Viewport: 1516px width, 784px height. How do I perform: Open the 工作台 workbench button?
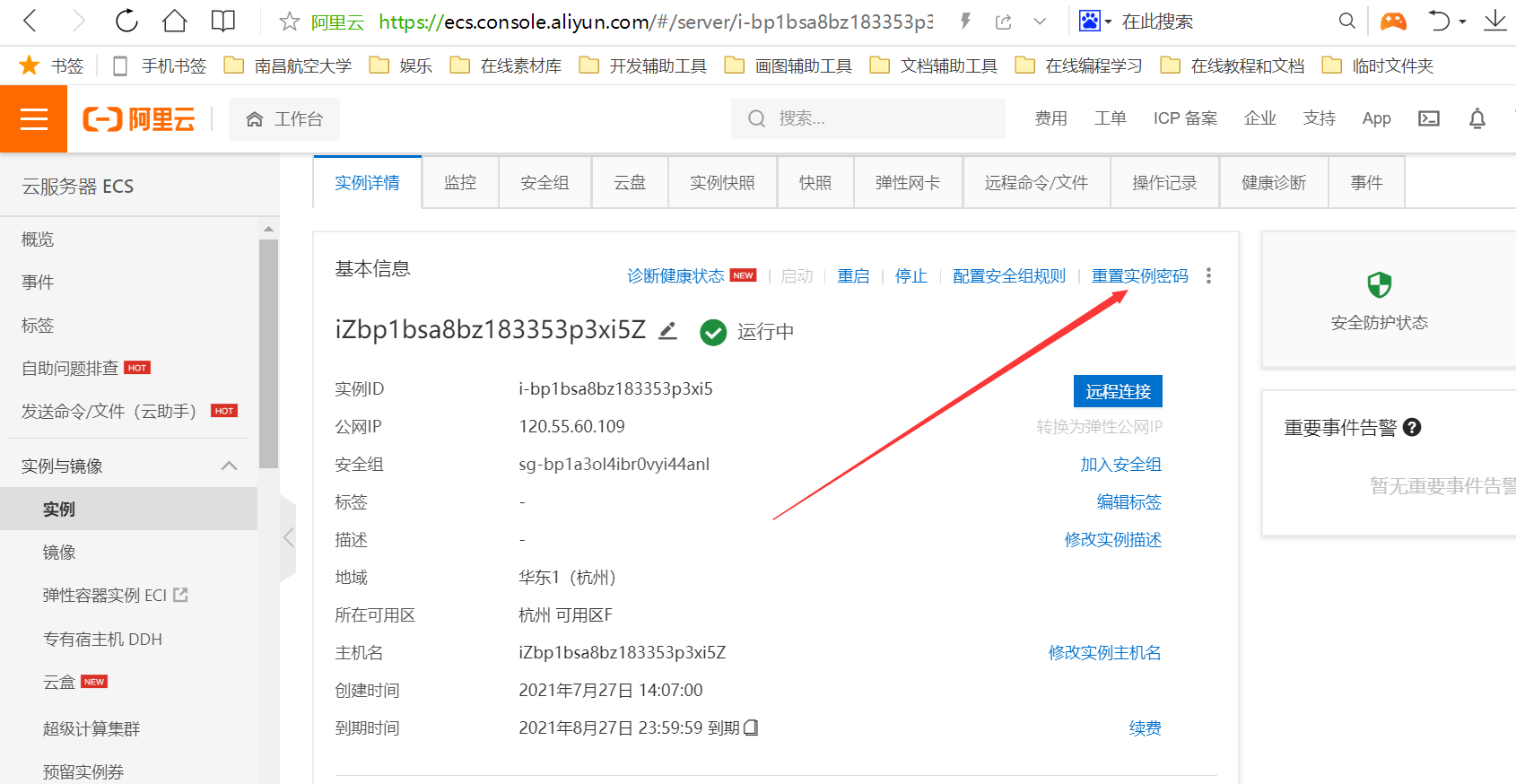pyautogui.click(x=284, y=119)
